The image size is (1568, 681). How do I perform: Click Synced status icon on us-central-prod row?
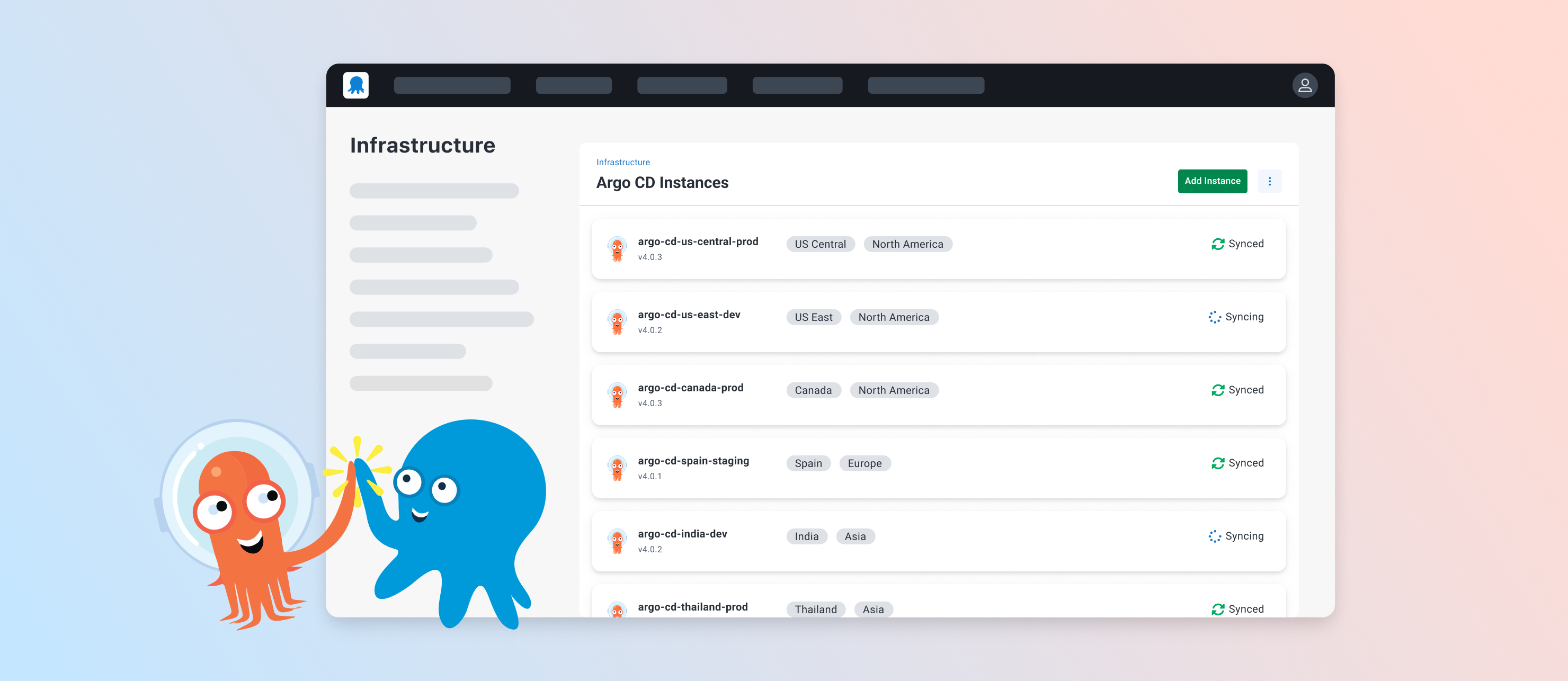pos(1217,244)
